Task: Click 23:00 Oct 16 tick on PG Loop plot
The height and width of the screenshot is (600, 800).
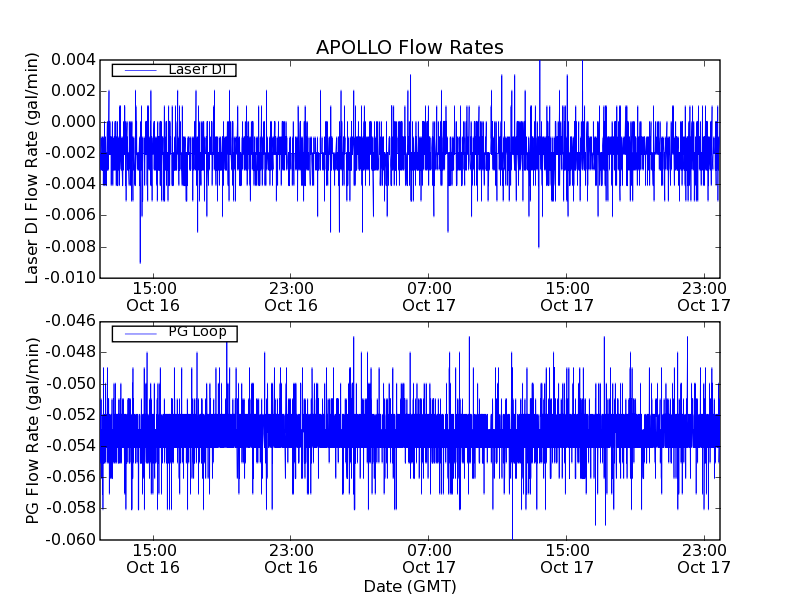Action: tap(291, 559)
